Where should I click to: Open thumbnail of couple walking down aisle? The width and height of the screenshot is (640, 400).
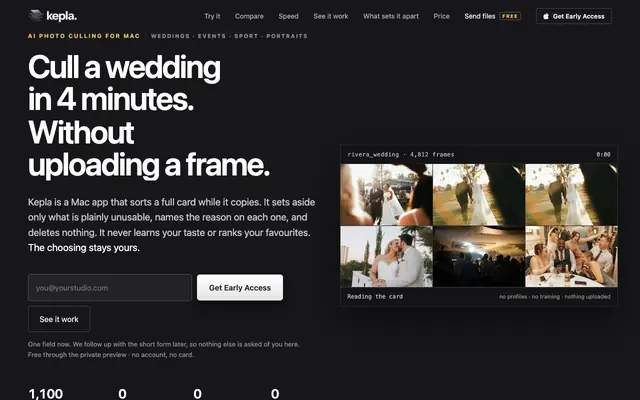(386, 195)
